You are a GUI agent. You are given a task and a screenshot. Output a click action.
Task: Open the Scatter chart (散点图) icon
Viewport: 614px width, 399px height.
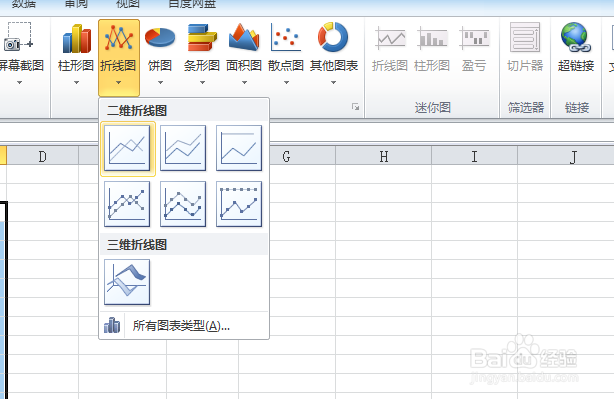coord(286,38)
